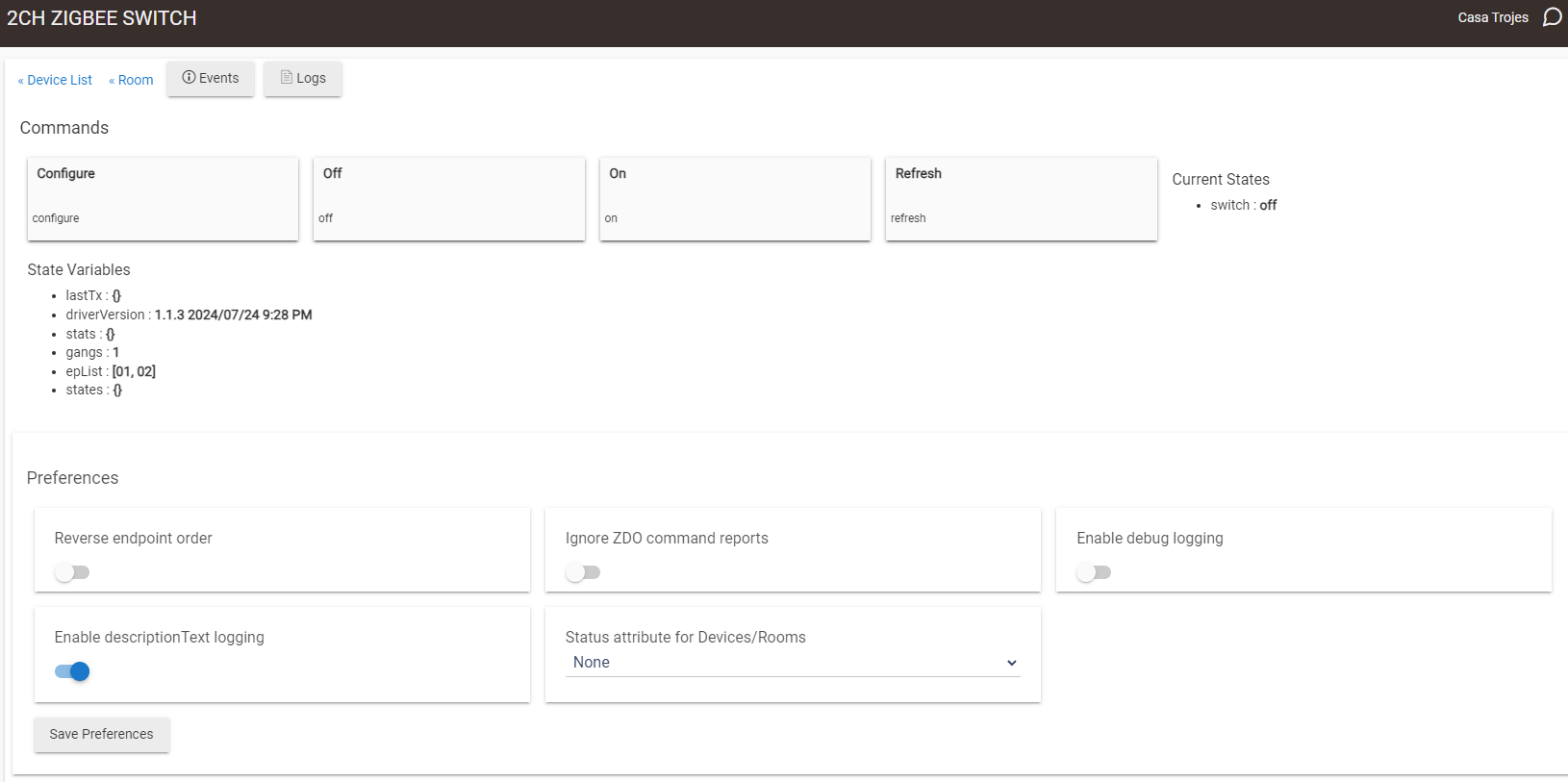Enable Ignore ZDO command reports
The image size is (1568, 782).
pyautogui.click(x=583, y=572)
